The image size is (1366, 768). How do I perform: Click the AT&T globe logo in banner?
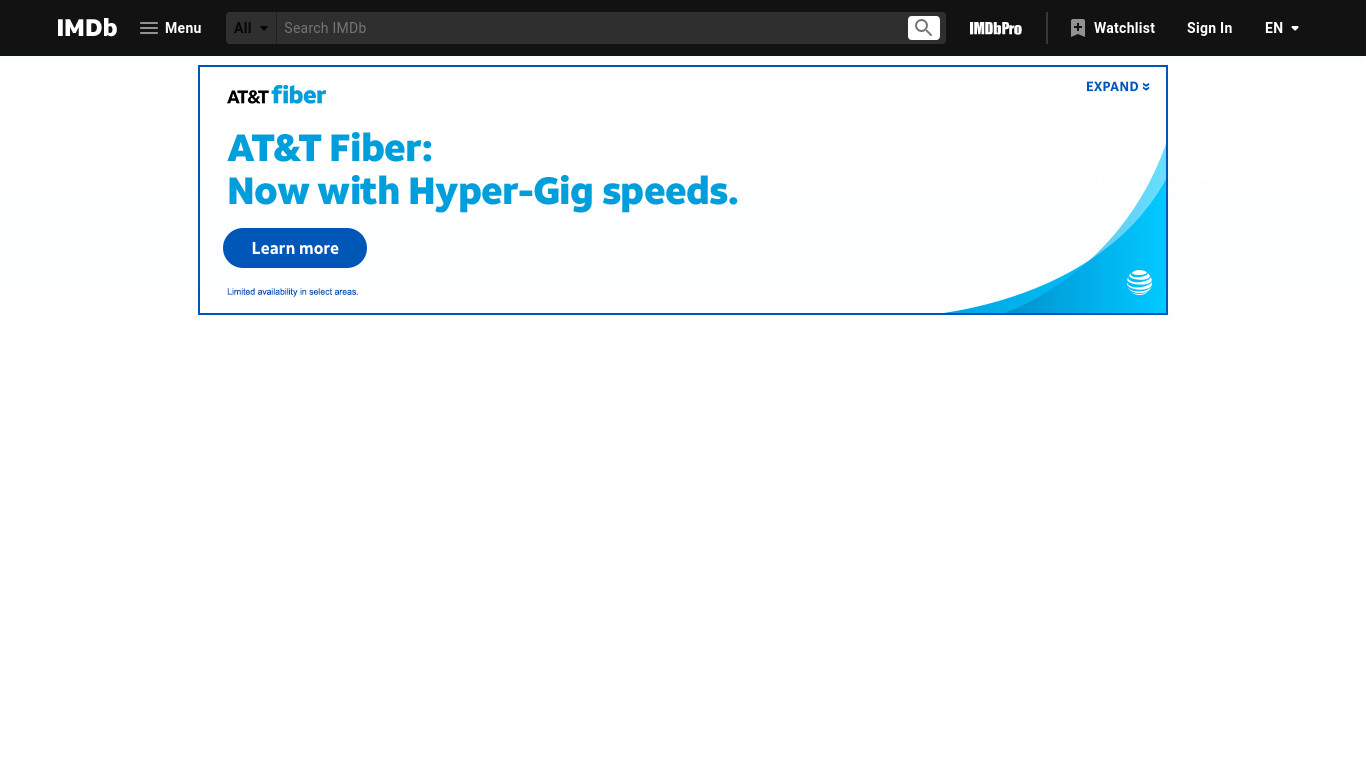click(1140, 282)
